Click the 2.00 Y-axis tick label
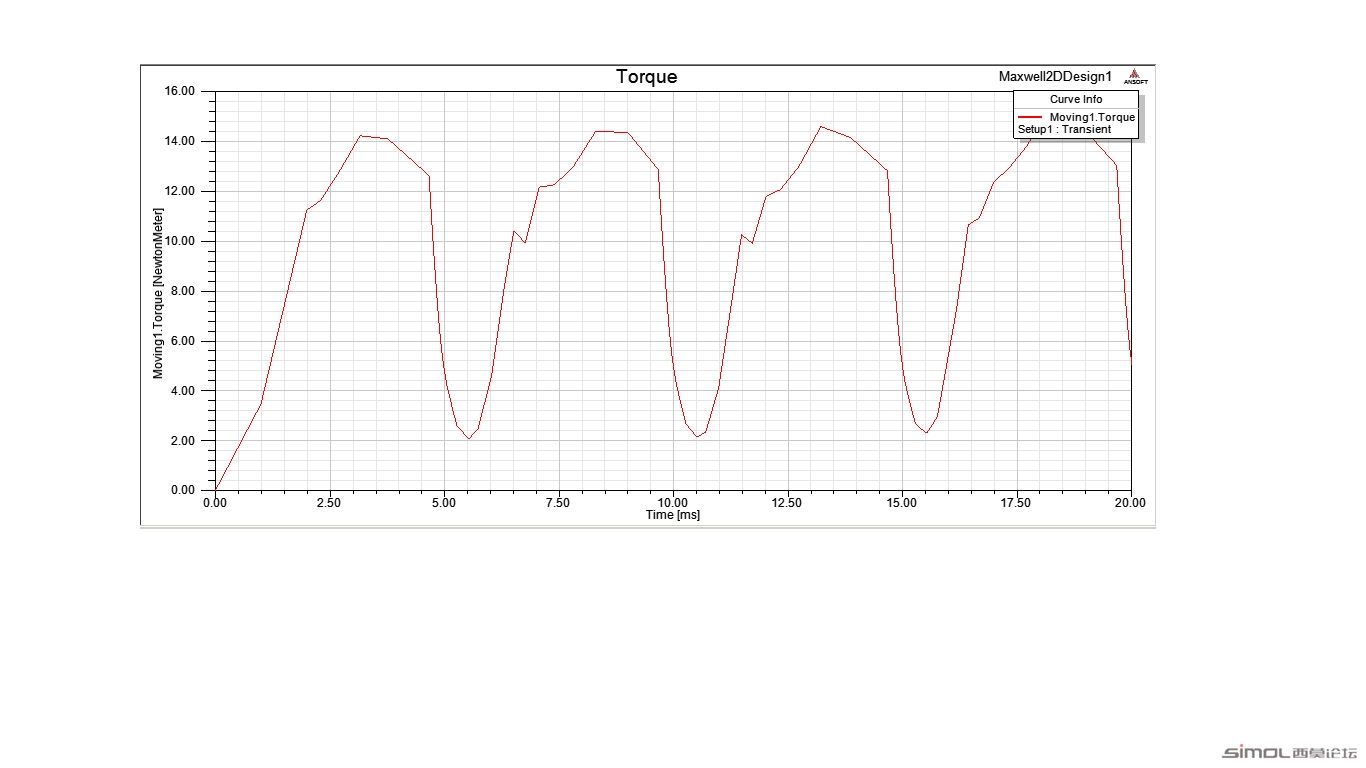The width and height of the screenshot is (1366, 768). pos(184,440)
